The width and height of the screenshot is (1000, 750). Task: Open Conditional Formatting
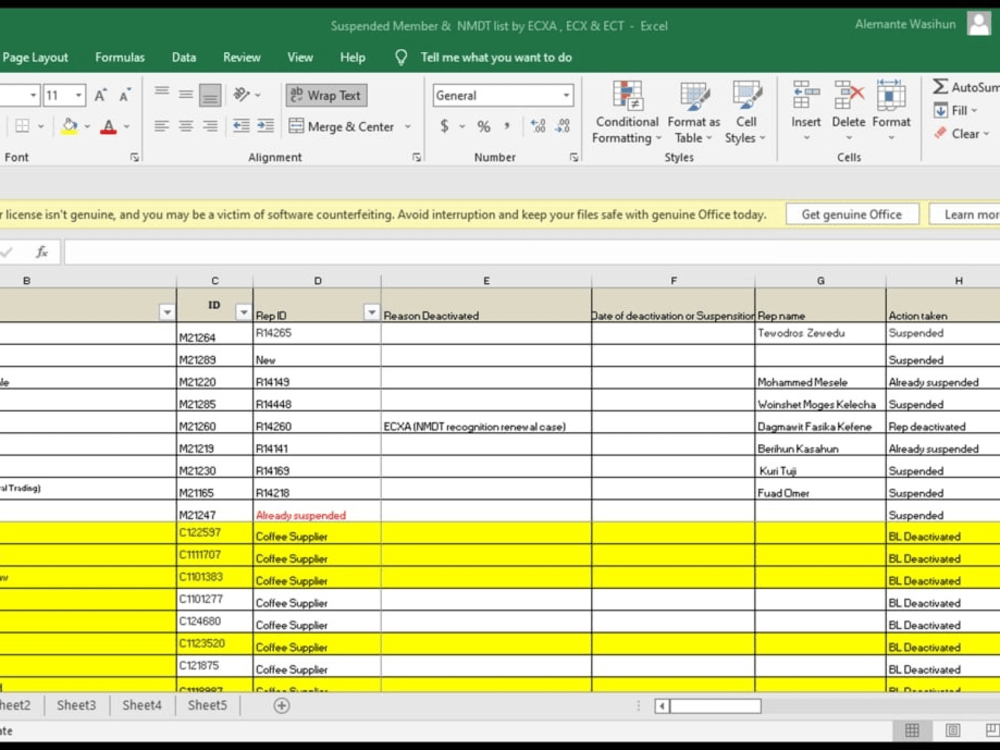pos(627,113)
